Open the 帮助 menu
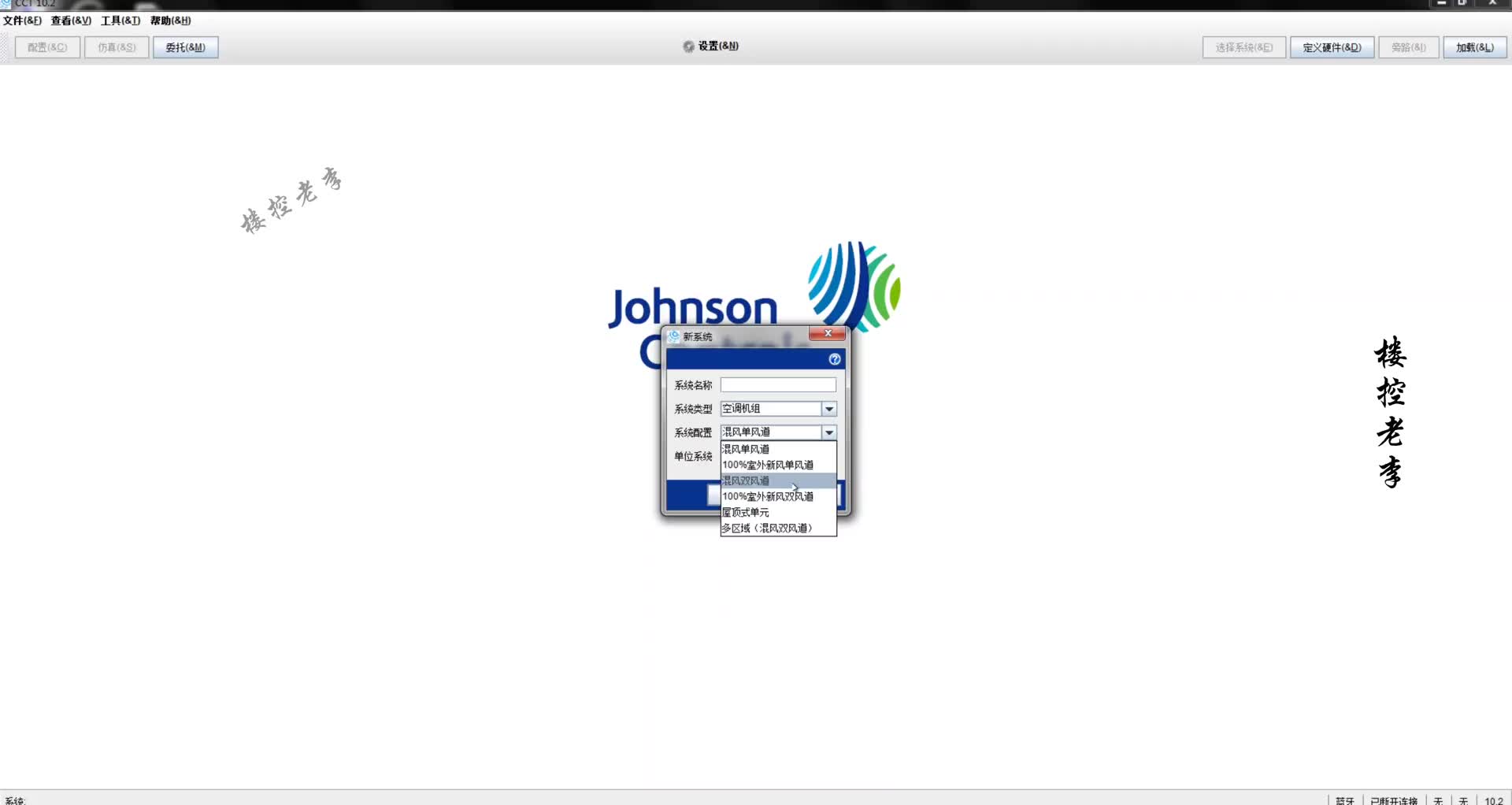The width and height of the screenshot is (1512, 805). 170,20
